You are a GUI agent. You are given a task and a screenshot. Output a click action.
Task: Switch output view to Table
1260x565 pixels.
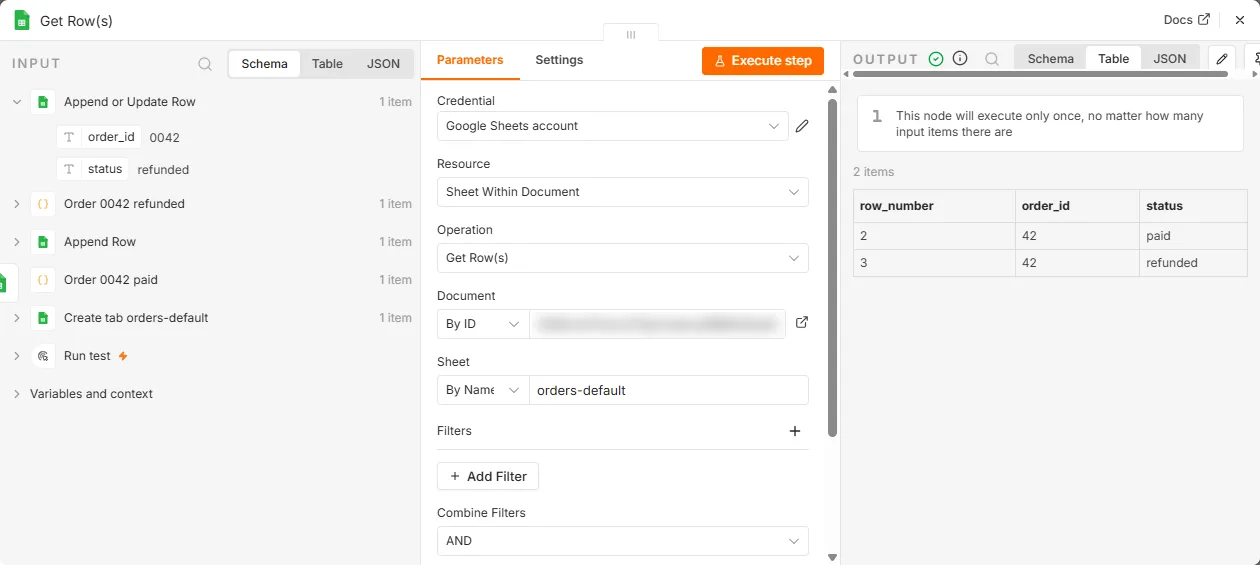tap(1114, 59)
